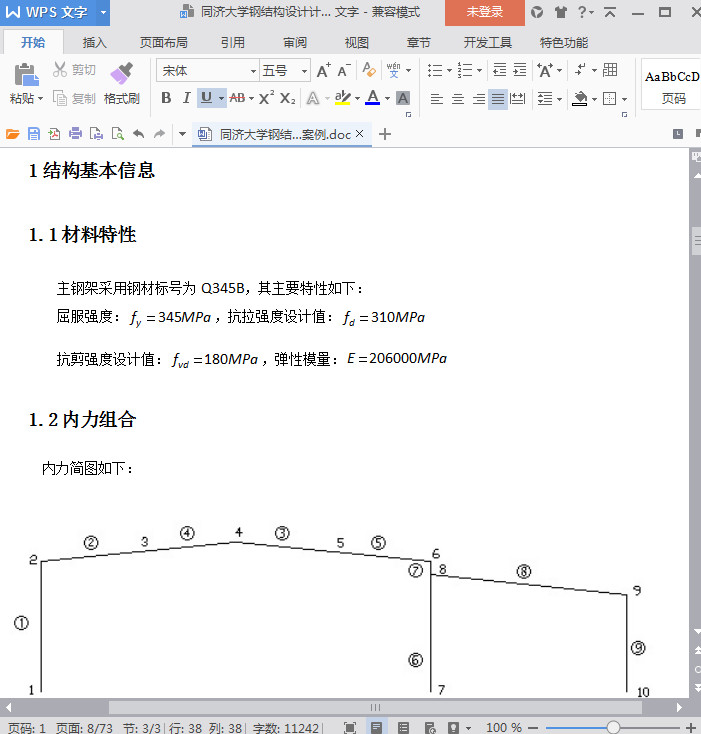
Task: Switch to outline view in status bar
Action: [x=403, y=727]
